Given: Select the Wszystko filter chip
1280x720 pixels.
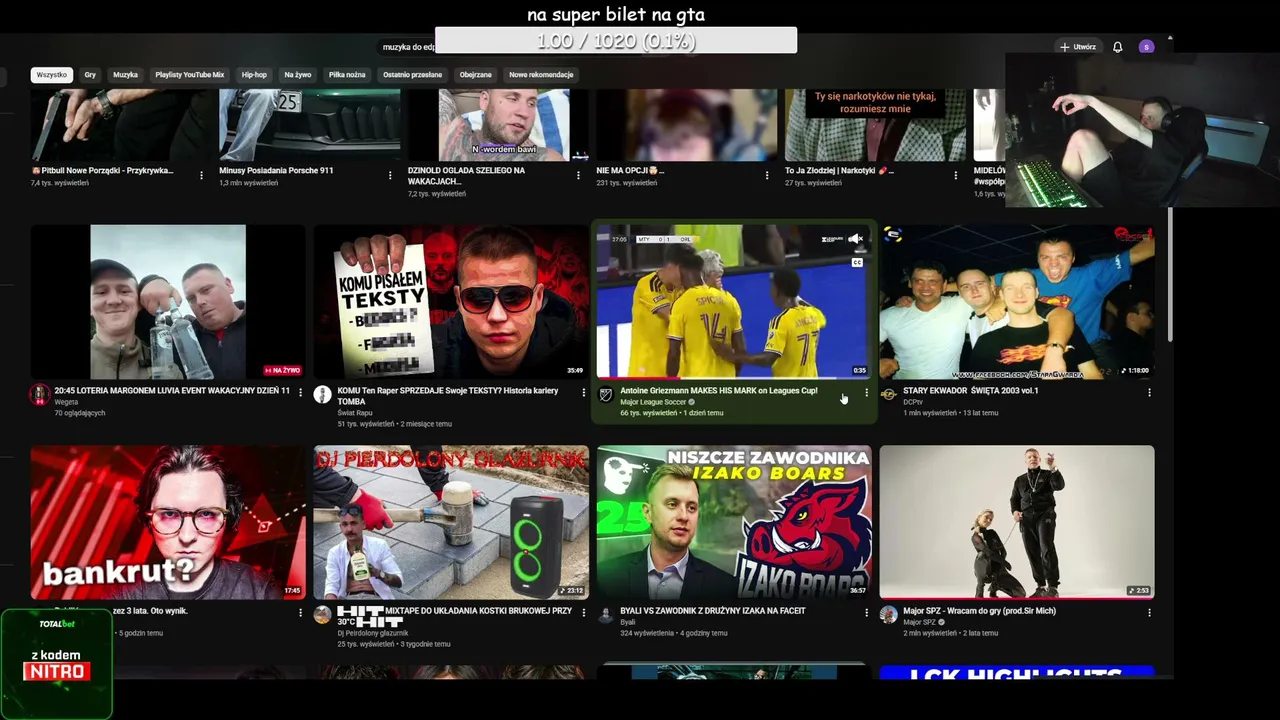Looking at the screenshot, I should point(52,75).
